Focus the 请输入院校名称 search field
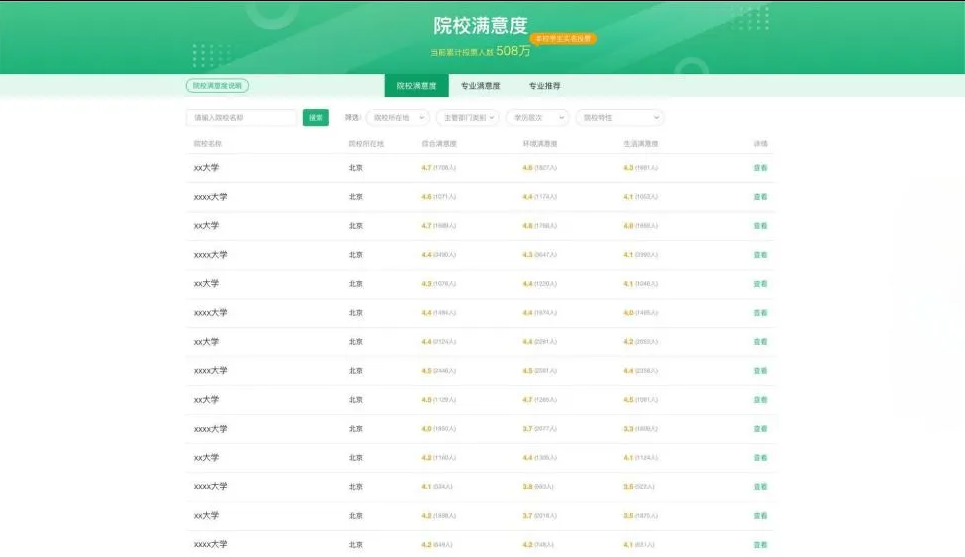The width and height of the screenshot is (965, 557). coord(242,118)
